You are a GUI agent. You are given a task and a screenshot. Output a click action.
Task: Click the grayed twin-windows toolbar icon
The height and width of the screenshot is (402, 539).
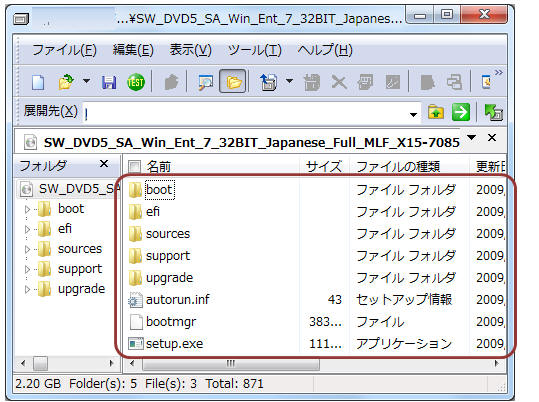(x=454, y=83)
